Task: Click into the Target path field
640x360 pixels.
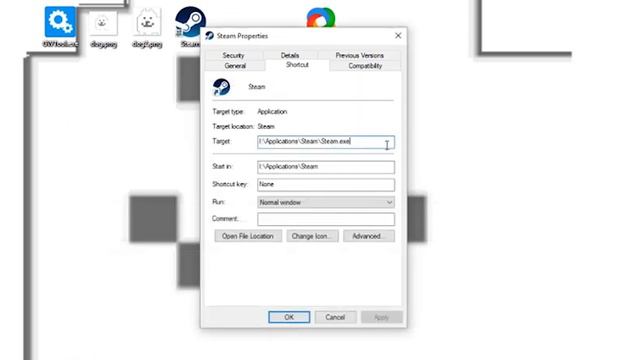Action: tap(326, 142)
